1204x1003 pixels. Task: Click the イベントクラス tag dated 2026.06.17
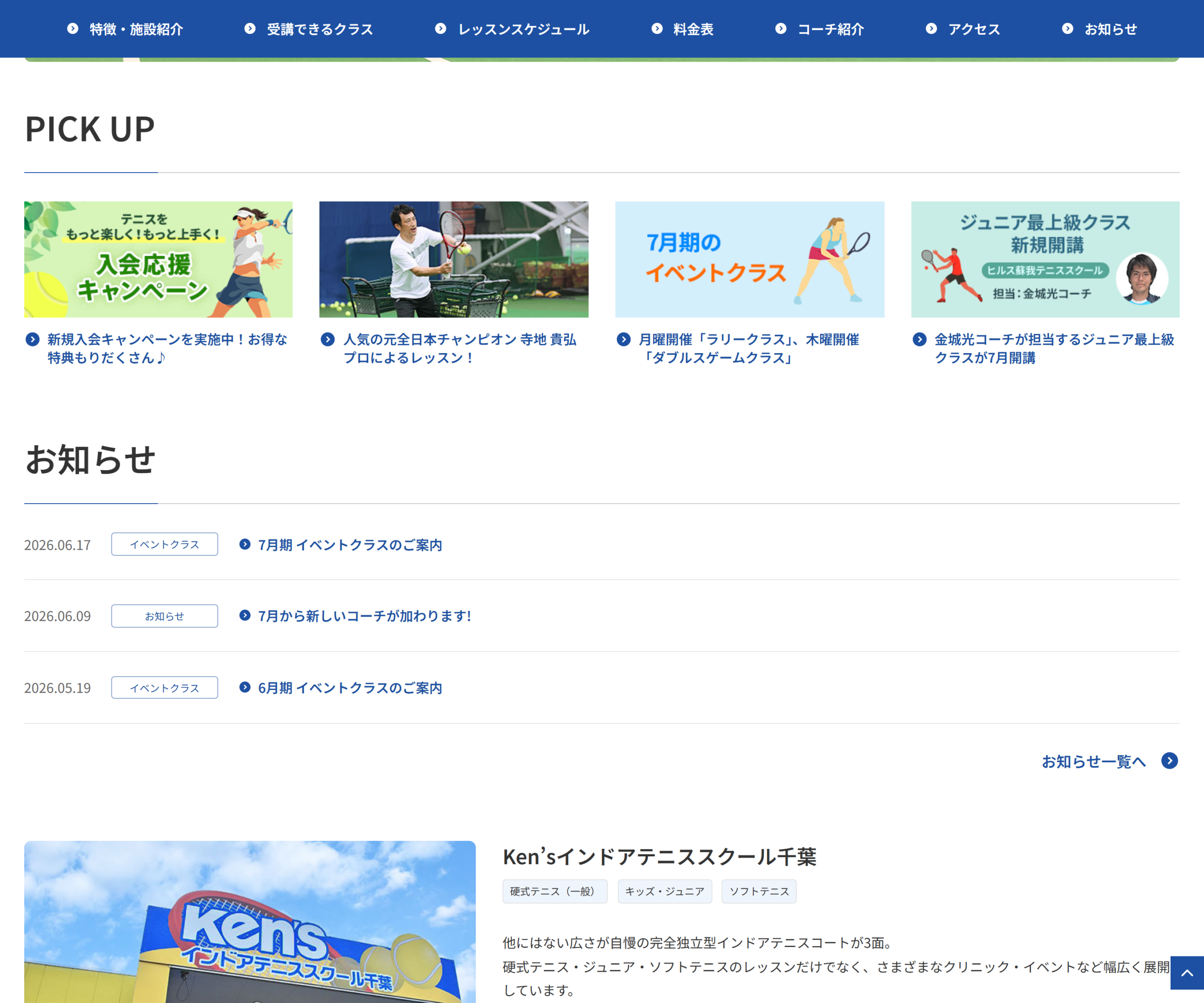click(165, 545)
